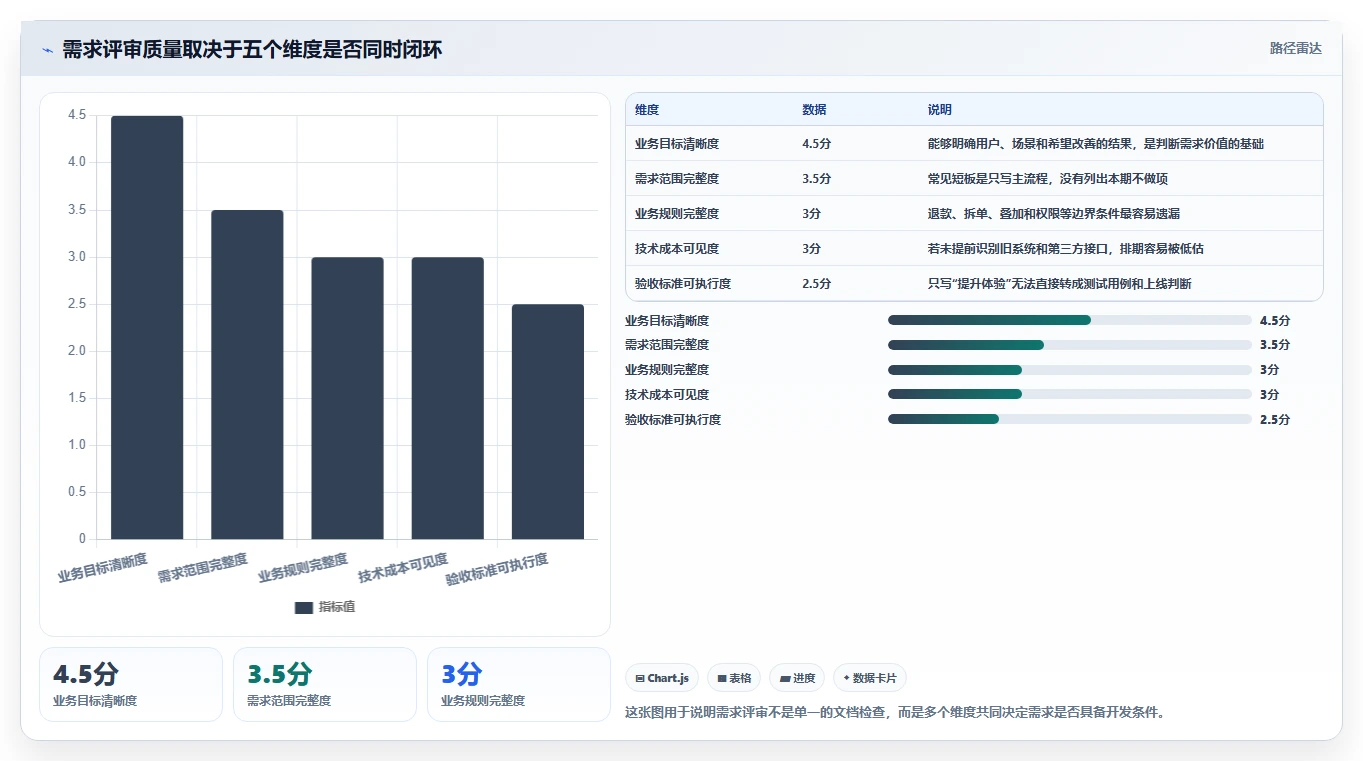1363x761 pixels.
Task: Click the 4.5分 progress bar for 业务目标清晰度
Action: pos(1070,320)
